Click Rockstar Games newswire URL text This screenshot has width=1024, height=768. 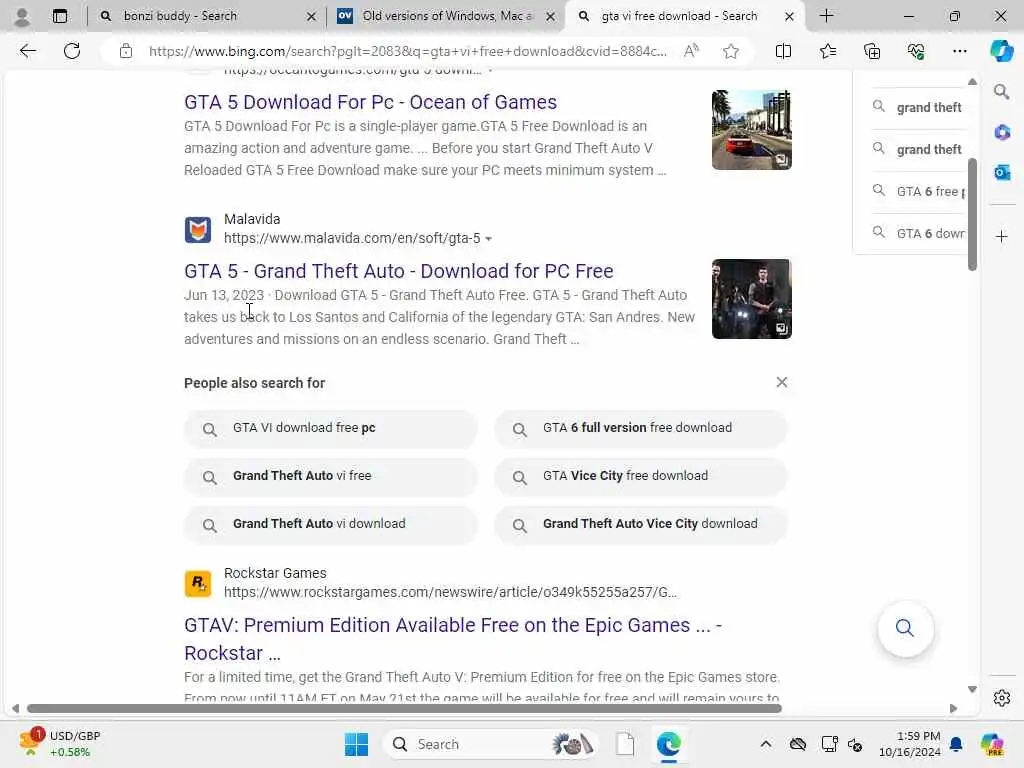(x=451, y=592)
